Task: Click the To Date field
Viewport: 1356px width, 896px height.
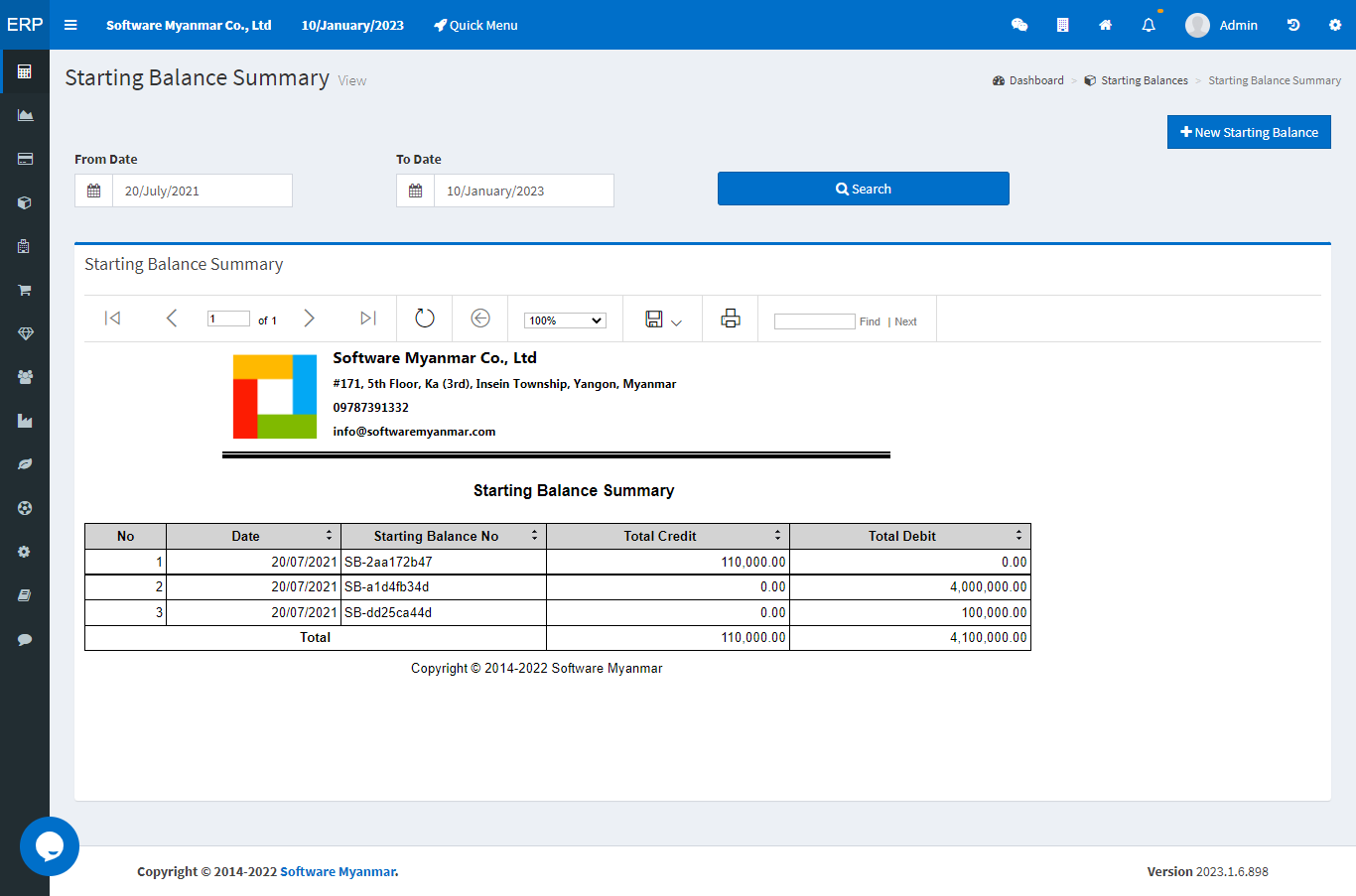Action: (x=524, y=191)
